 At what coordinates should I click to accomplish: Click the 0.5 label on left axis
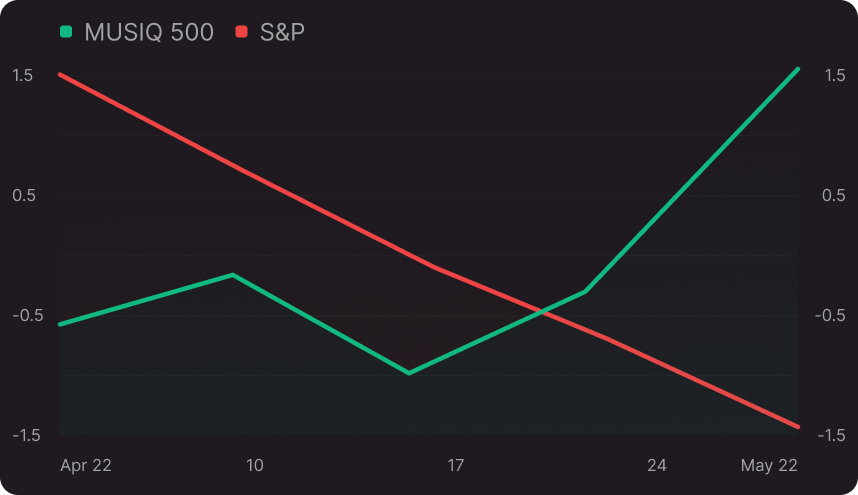click(23, 195)
